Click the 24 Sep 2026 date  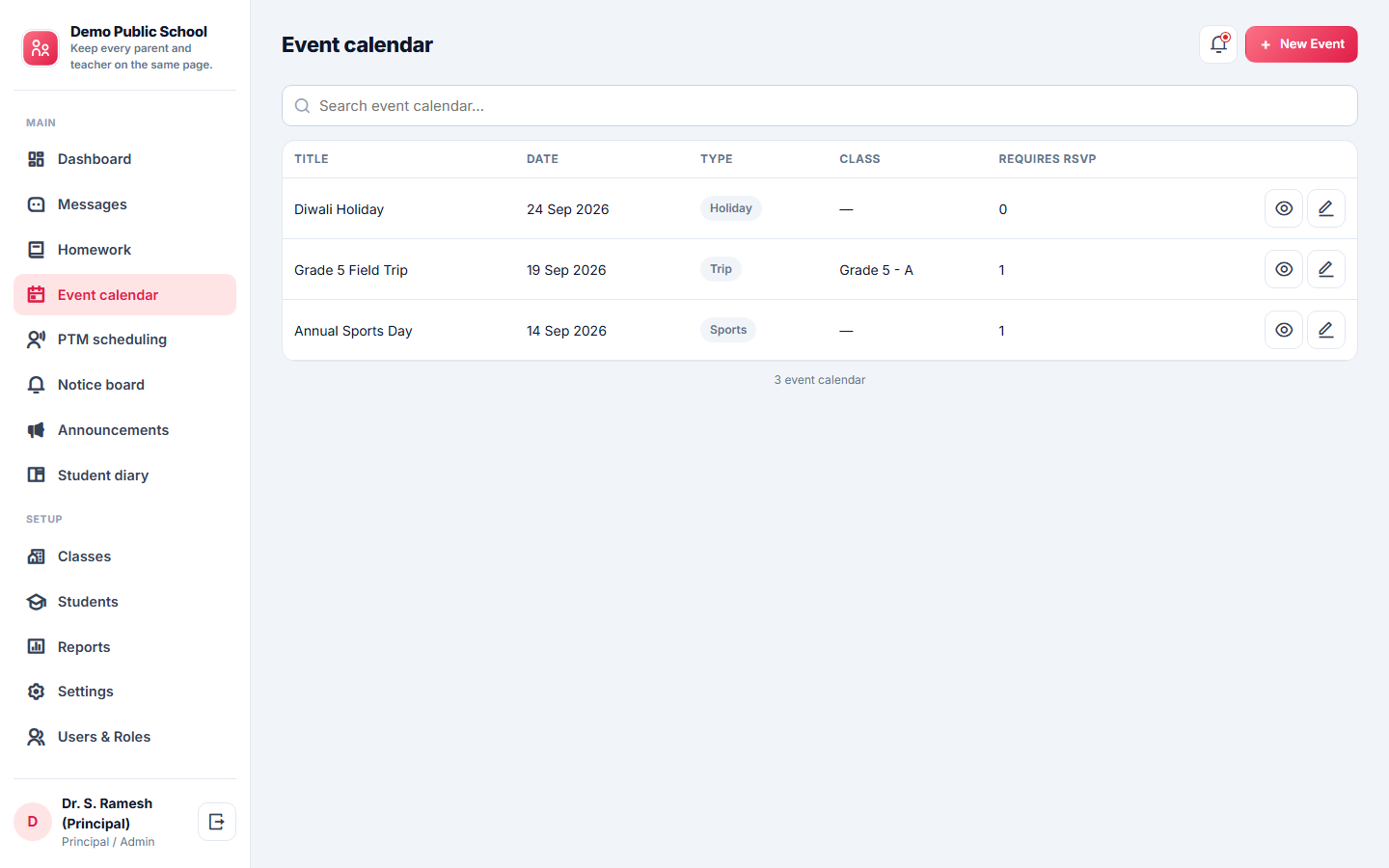(567, 209)
